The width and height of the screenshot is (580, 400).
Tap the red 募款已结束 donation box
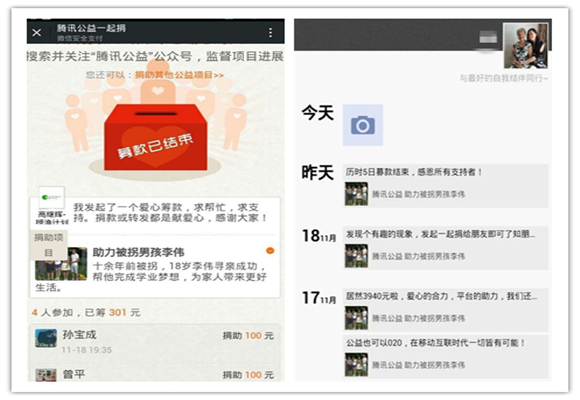point(156,138)
